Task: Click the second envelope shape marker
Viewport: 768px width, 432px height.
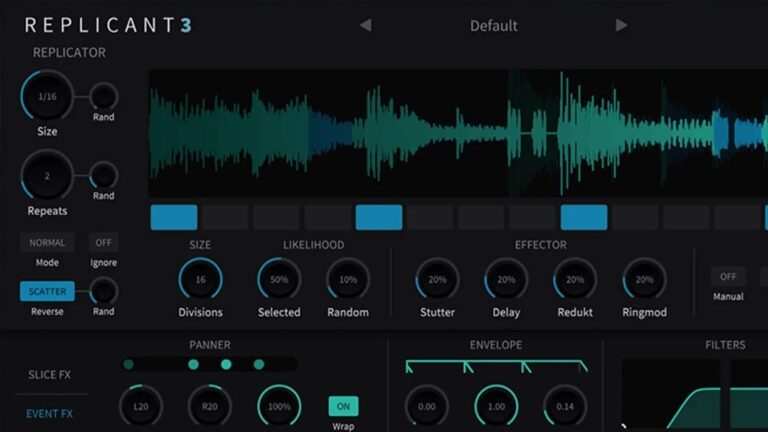Action: (x=468, y=367)
